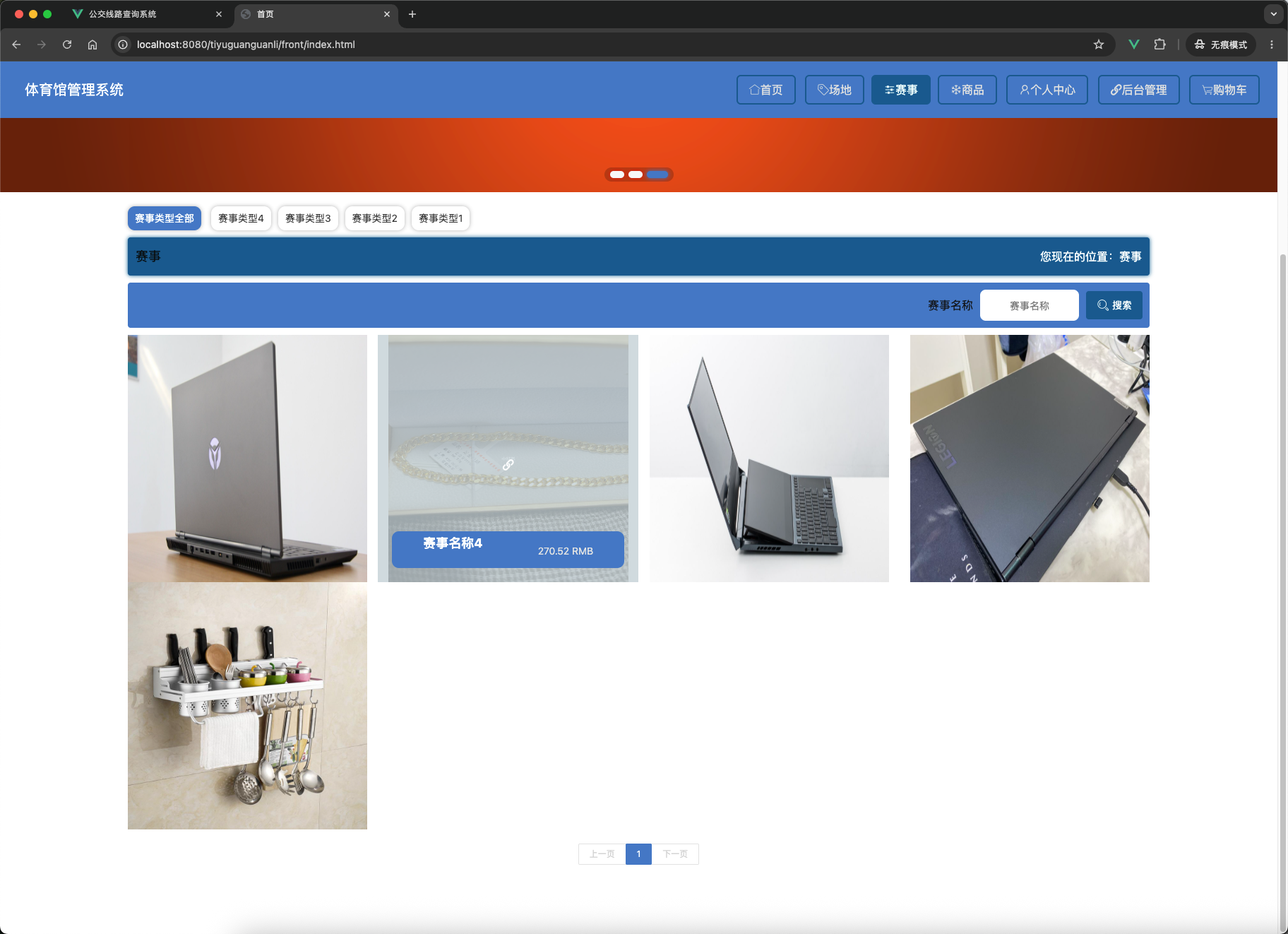Open the kitchen rack thumbnail
Viewport: 1288px width, 934px height.
(x=247, y=706)
